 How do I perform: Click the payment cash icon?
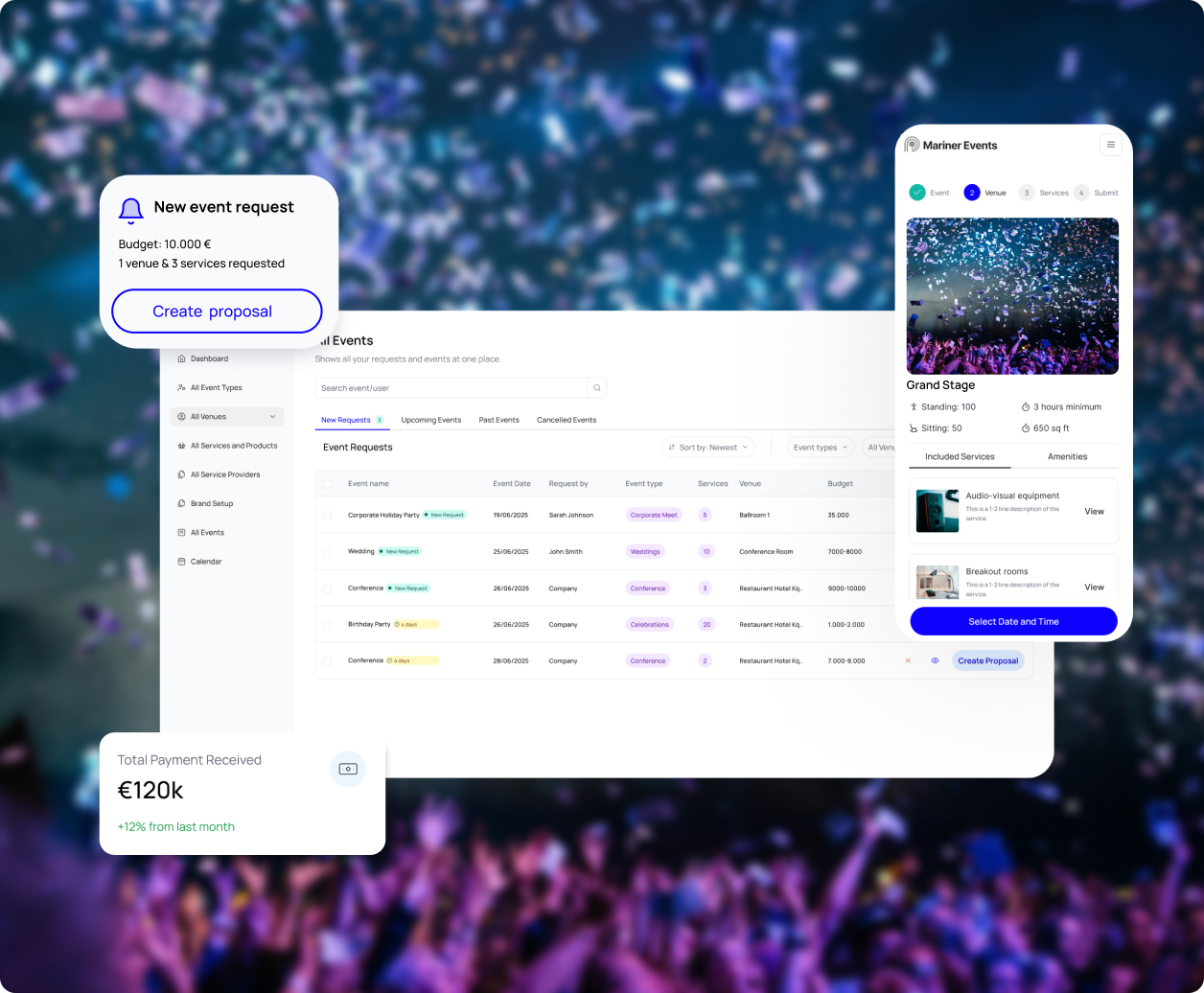click(348, 769)
